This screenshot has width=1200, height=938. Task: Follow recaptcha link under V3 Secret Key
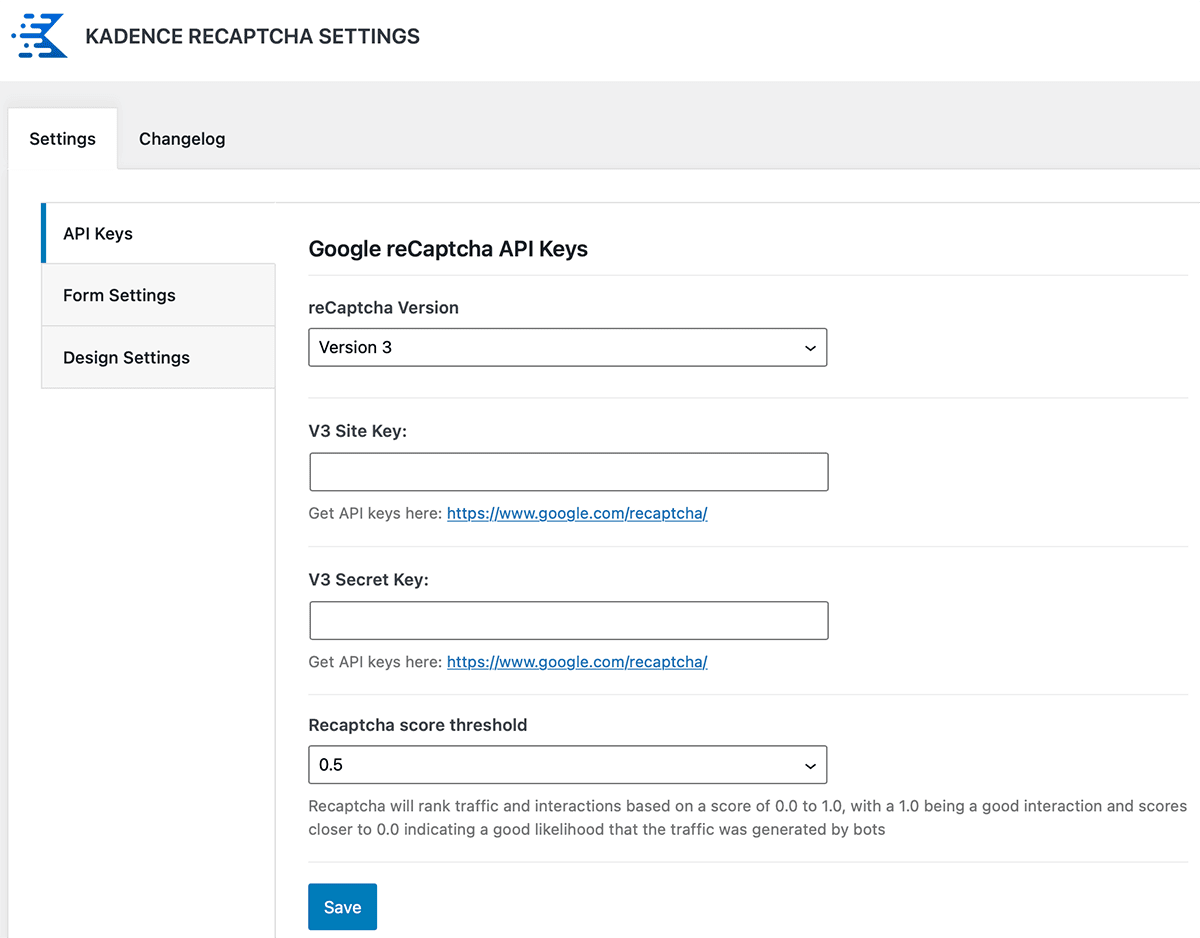577,662
